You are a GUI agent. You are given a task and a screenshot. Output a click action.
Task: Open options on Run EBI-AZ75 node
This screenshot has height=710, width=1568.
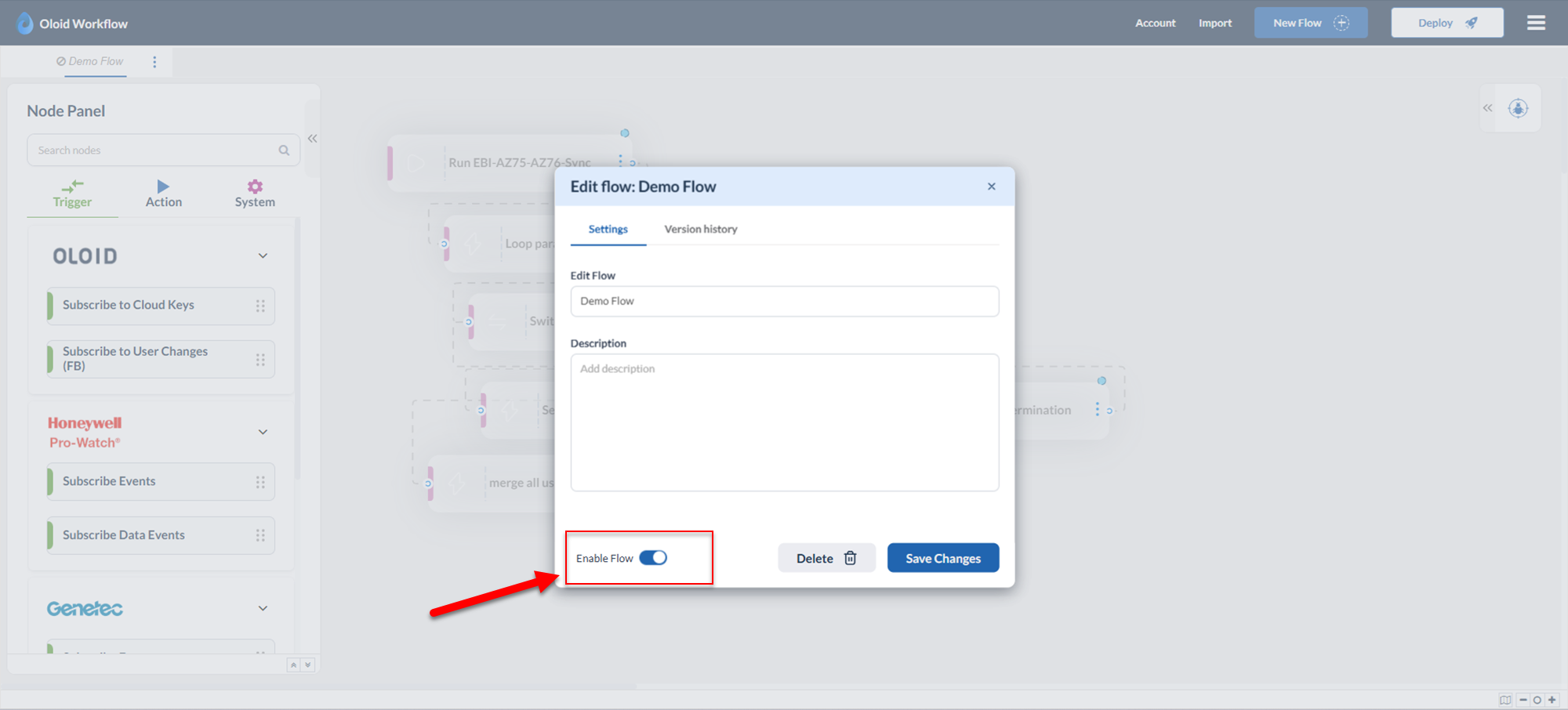click(x=620, y=161)
